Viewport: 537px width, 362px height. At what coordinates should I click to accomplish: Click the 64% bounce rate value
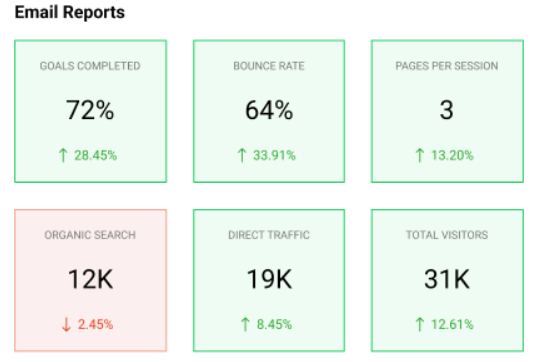point(269,110)
